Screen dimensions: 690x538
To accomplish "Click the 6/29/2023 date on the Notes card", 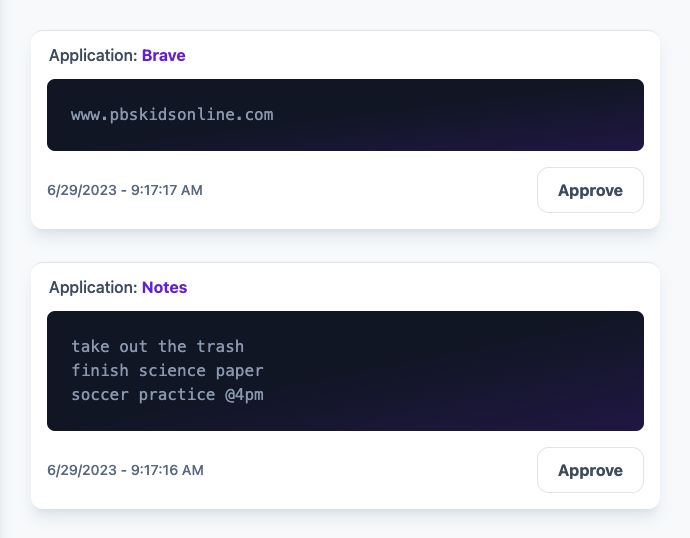I will click(83, 470).
